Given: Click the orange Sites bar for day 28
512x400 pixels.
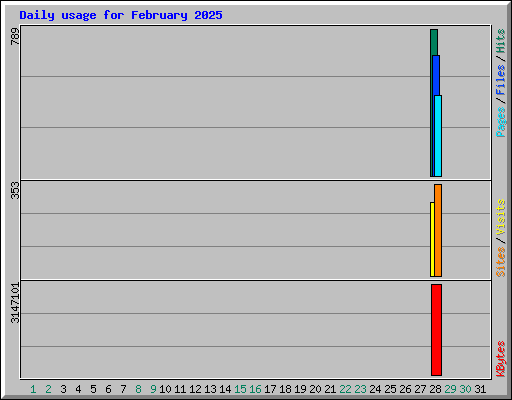Looking at the screenshot, I should coord(438,230).
